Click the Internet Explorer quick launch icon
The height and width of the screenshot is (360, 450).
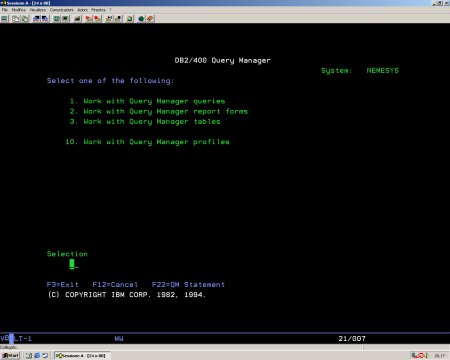[x=37, y=356]
